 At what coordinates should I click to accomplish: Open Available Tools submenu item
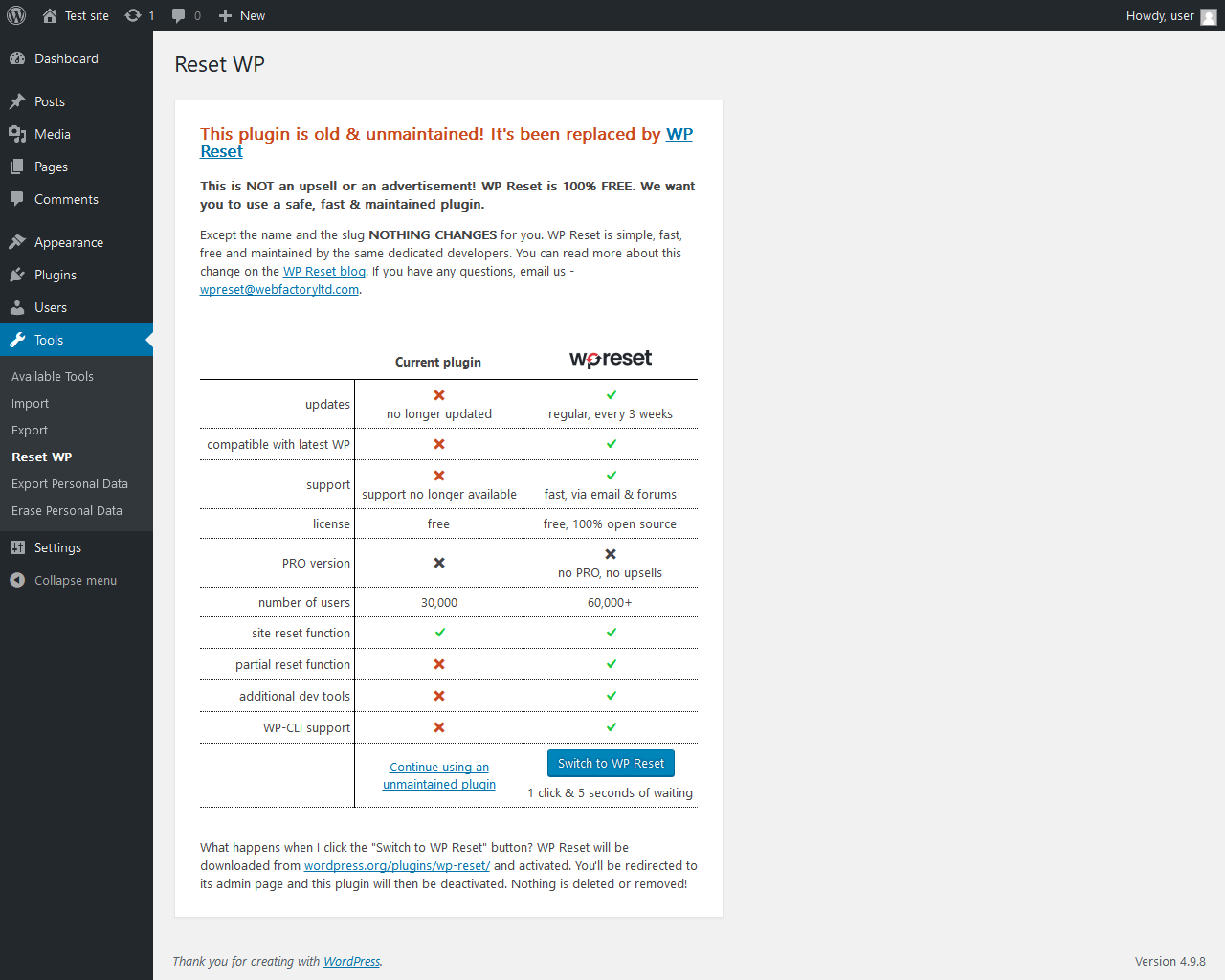pos(53,376)
